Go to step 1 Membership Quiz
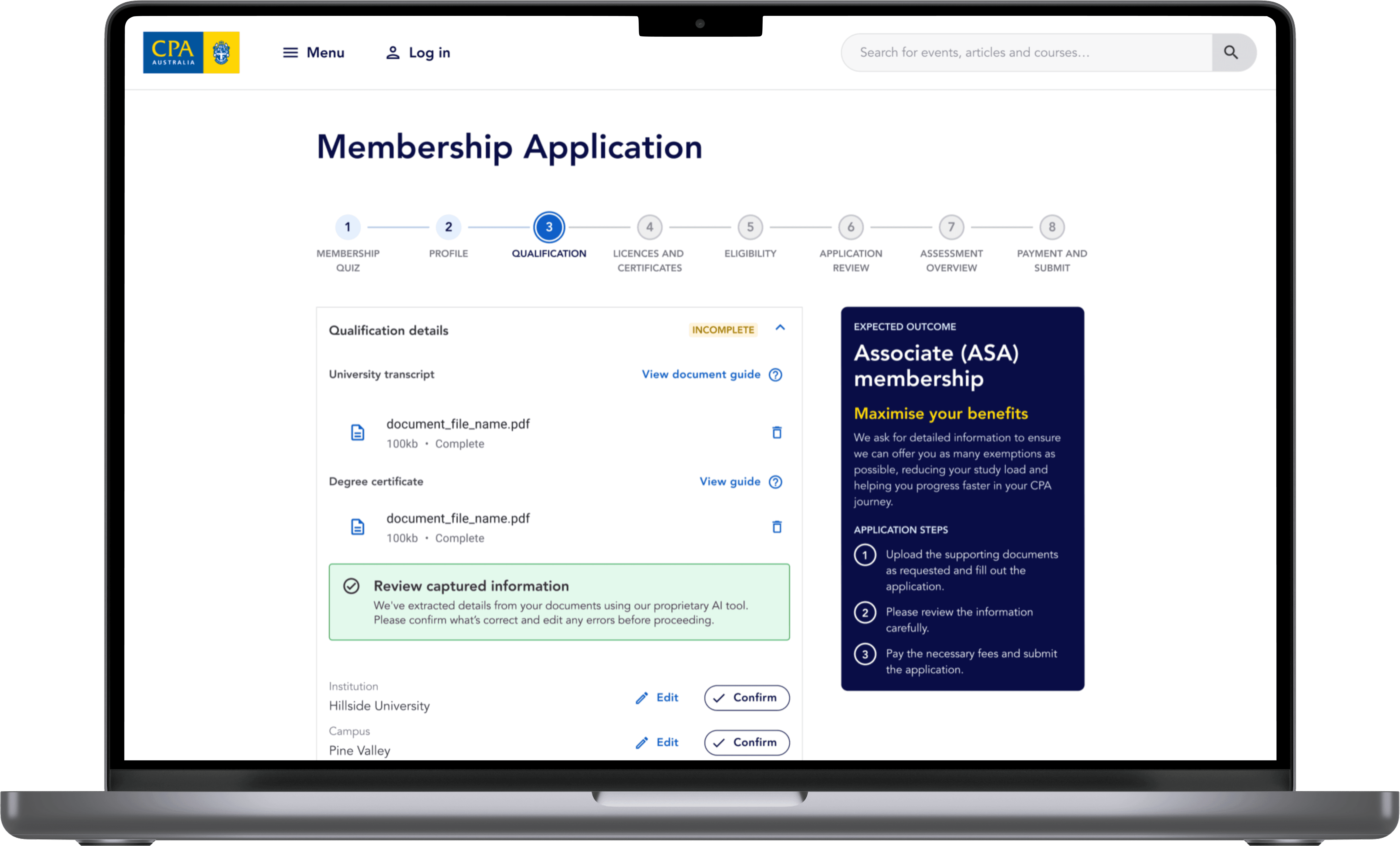1400x846 pixels. coord(348,227)
